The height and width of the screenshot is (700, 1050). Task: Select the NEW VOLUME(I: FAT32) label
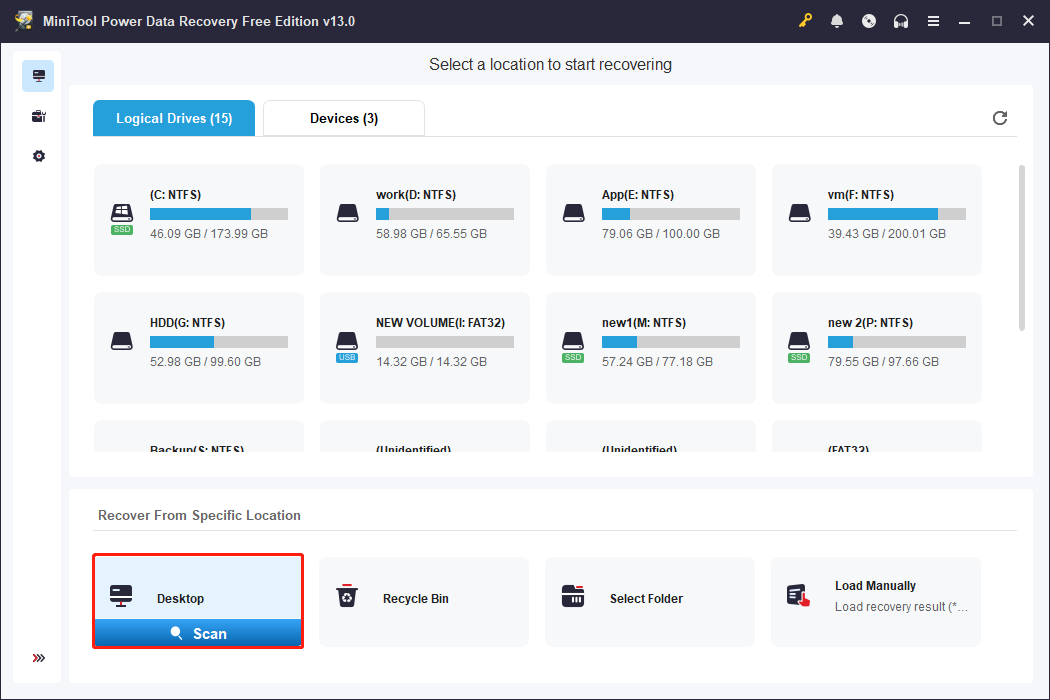[440, 322]
